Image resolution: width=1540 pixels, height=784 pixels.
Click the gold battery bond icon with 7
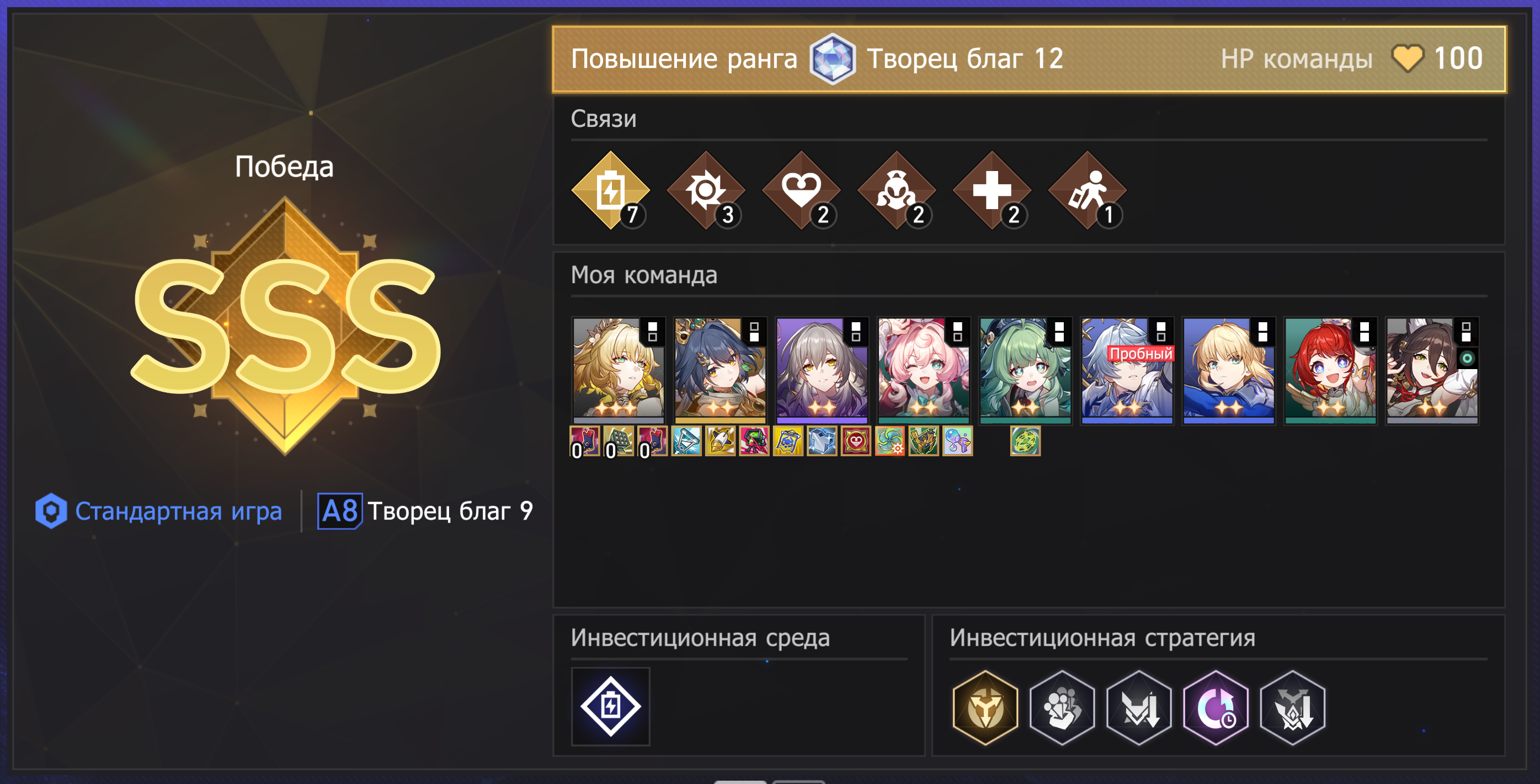tap(610, 191)
